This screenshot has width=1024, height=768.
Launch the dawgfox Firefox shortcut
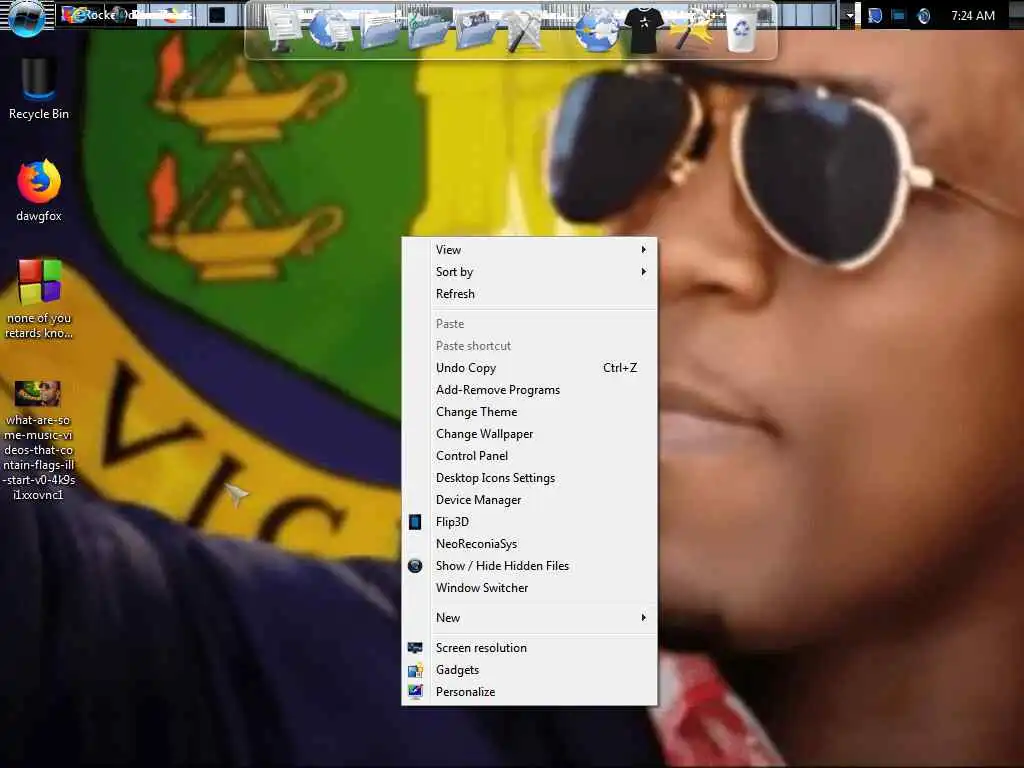tap(39, 191)
